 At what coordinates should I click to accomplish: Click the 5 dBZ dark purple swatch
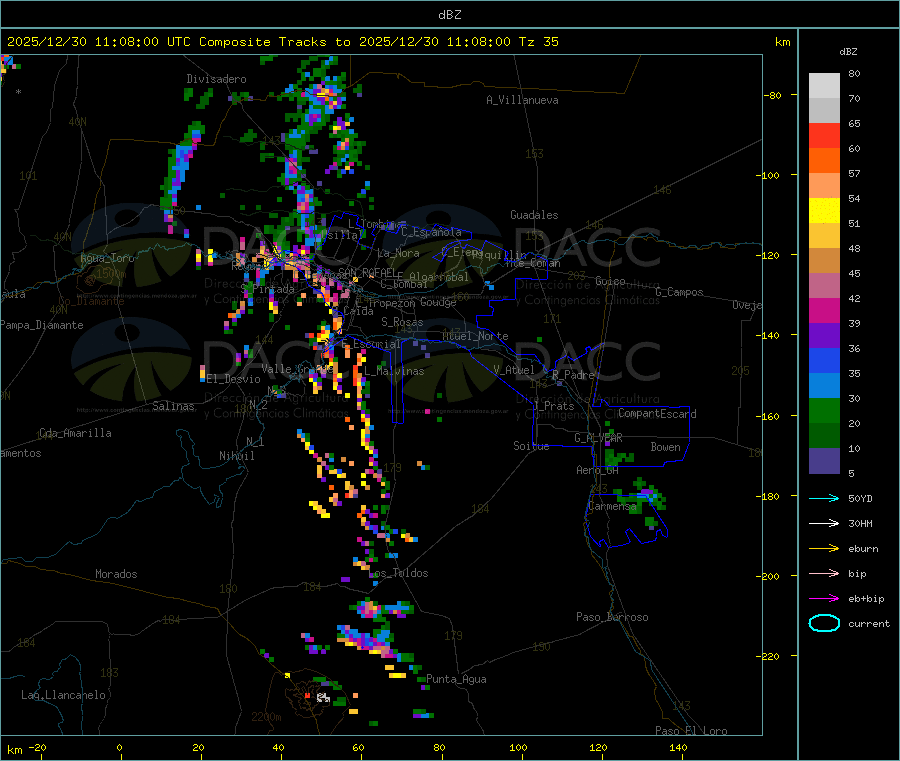coord(824,461)
